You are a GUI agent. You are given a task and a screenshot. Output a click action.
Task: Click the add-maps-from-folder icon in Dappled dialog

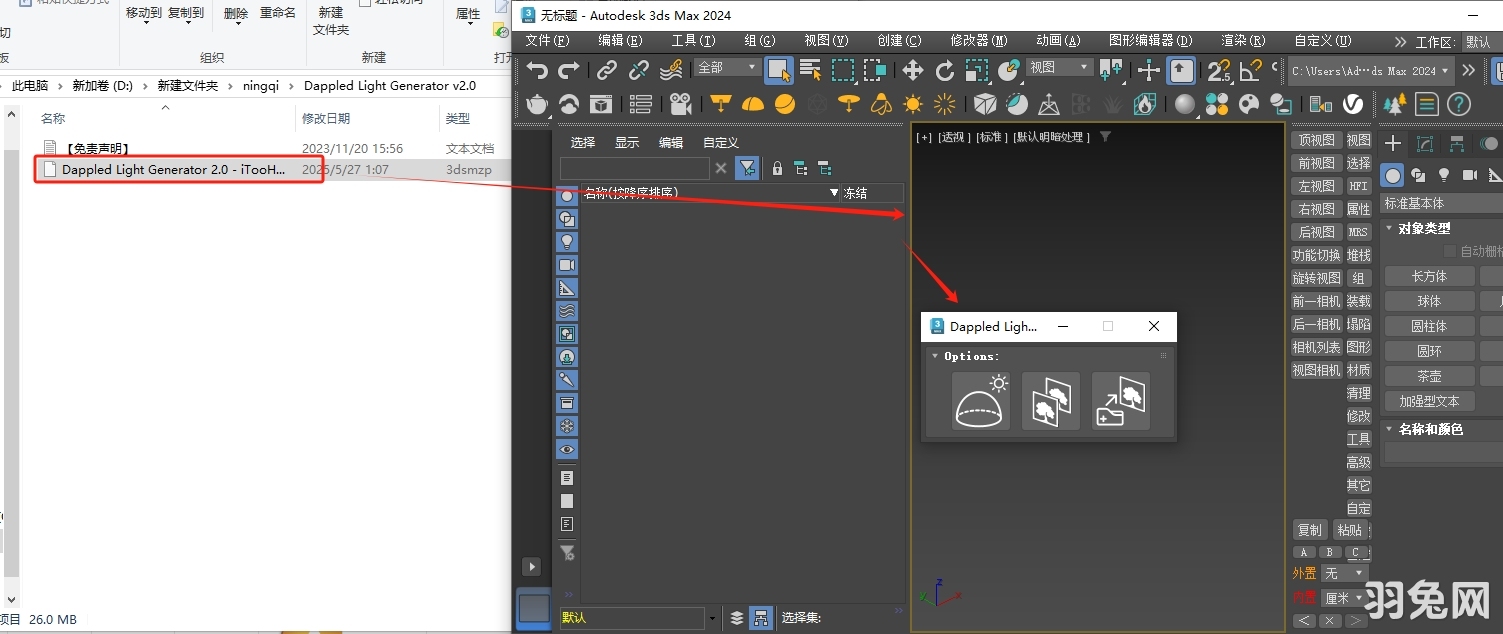pyautogui.click(x=1121, y=401)
